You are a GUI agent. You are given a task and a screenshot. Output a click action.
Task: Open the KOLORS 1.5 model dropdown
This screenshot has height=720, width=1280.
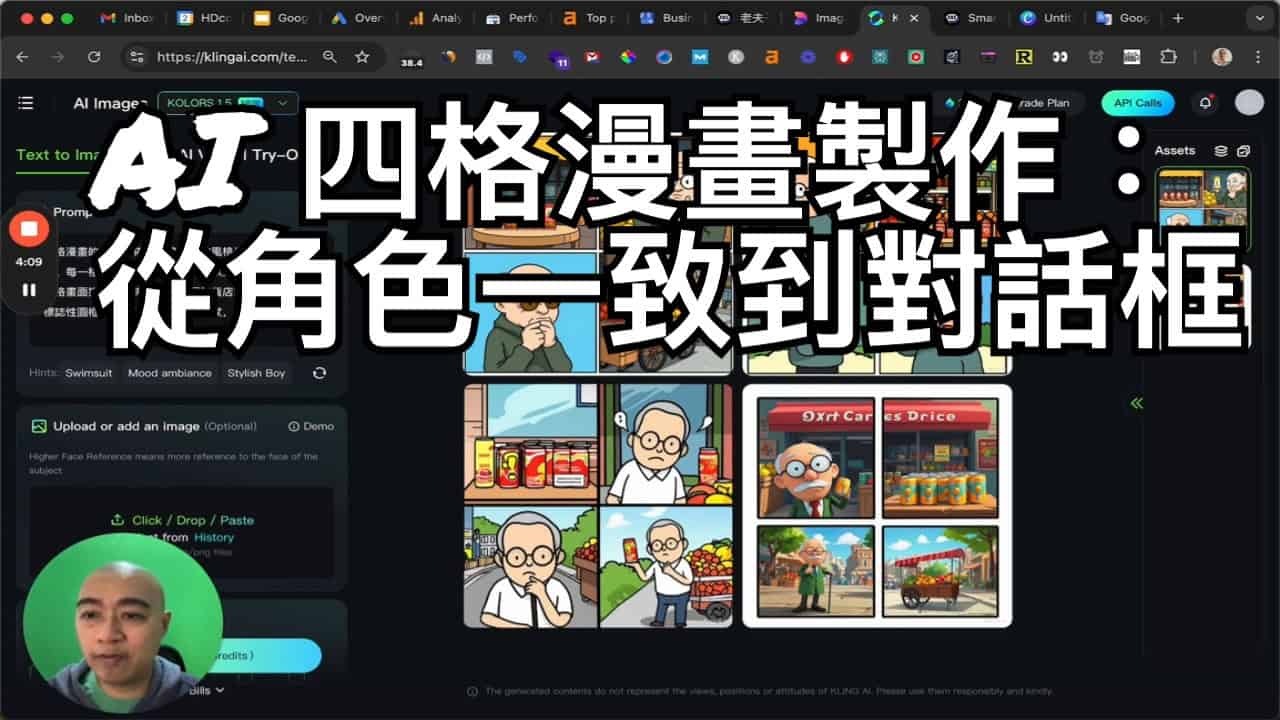[x=228, y=102]
